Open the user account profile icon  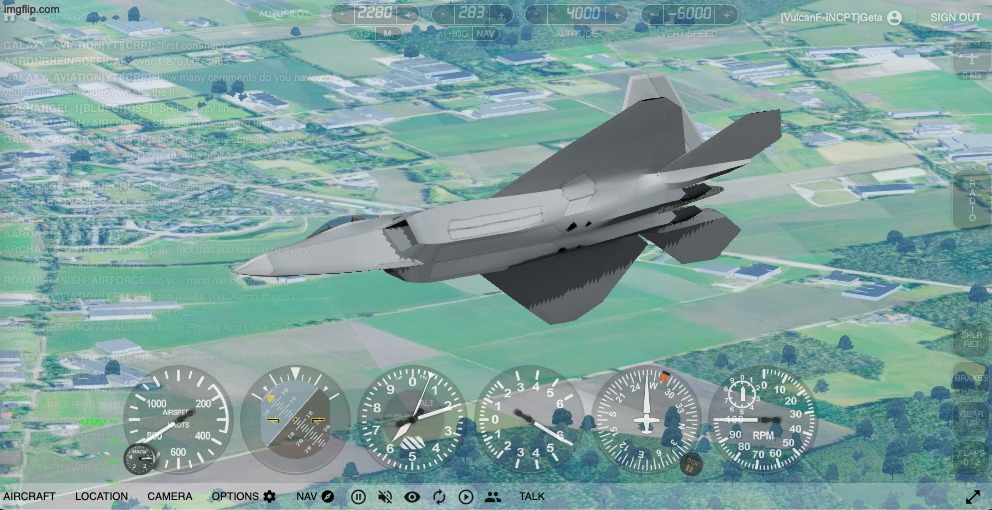[x=894, y=18]
